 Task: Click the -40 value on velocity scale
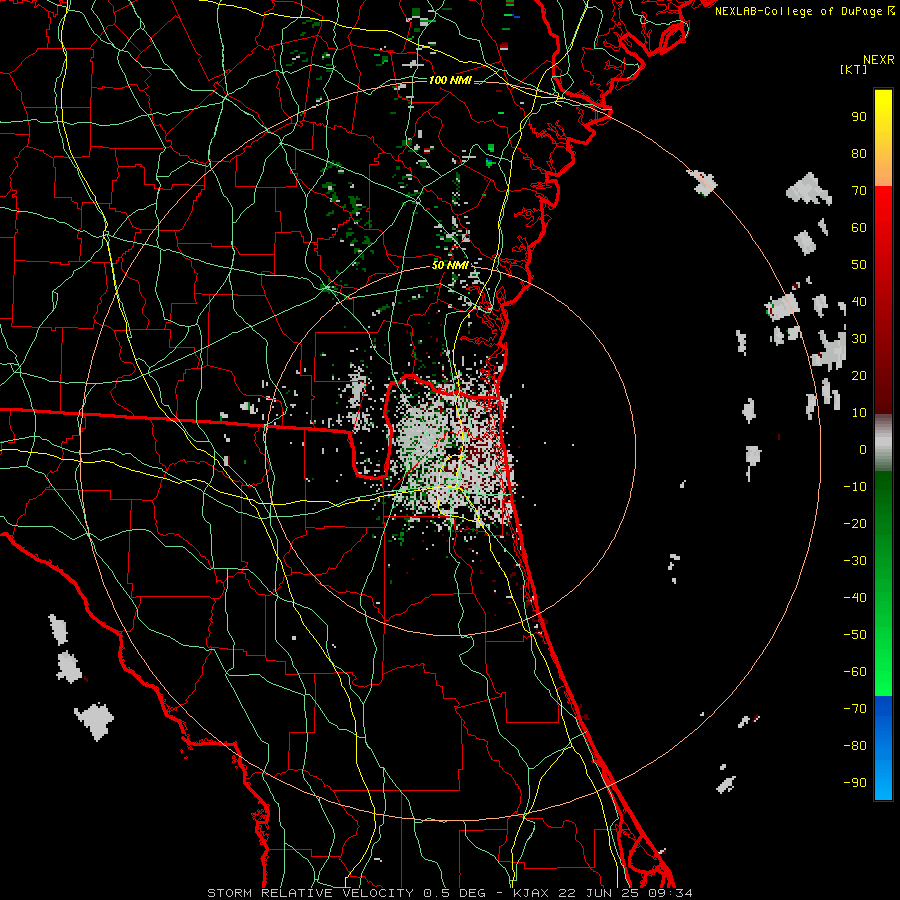(x=855, y=598)
